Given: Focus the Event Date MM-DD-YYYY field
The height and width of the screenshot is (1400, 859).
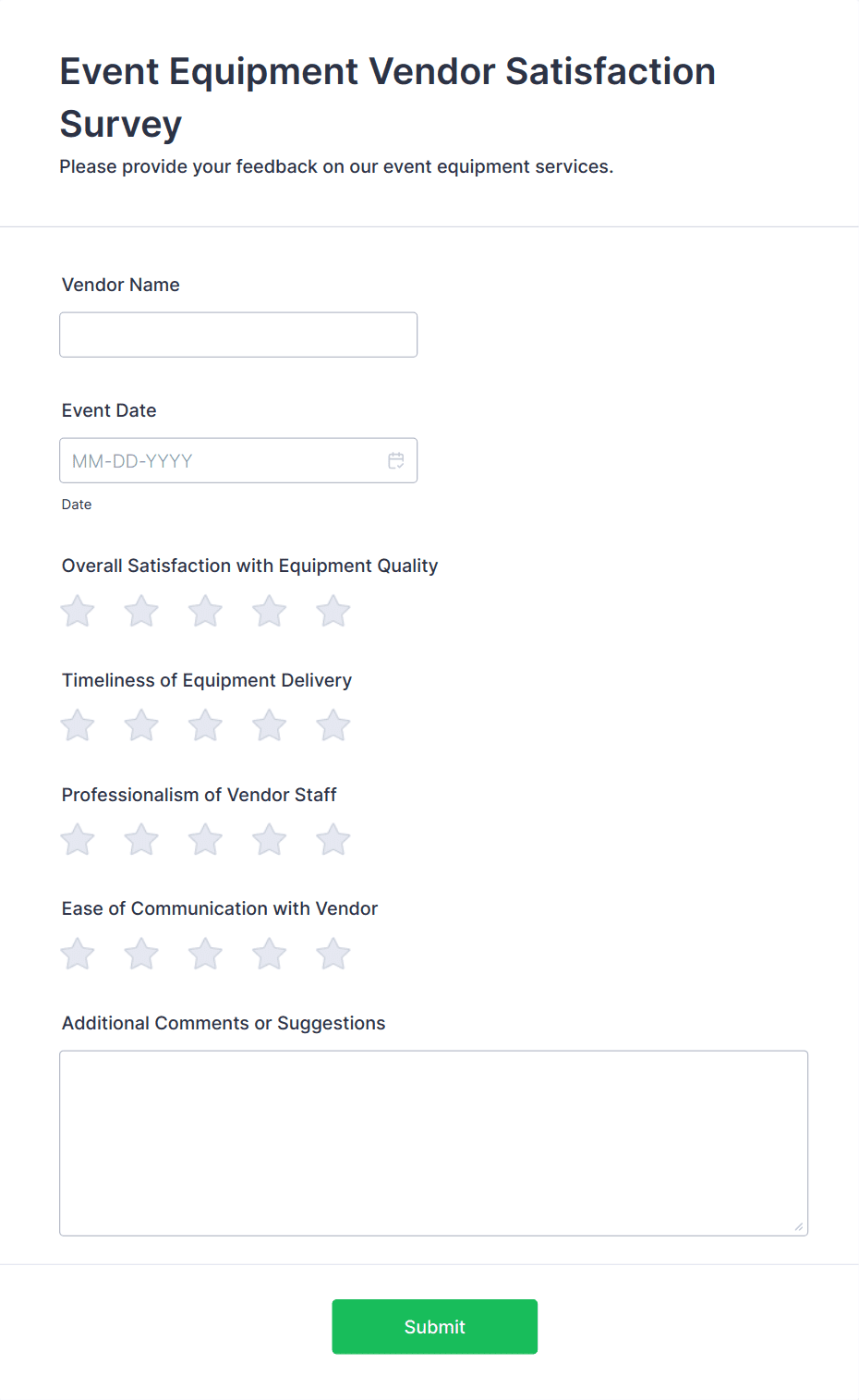Looking at the screenshot, I should pyautogui.click(x=222, y=460).
